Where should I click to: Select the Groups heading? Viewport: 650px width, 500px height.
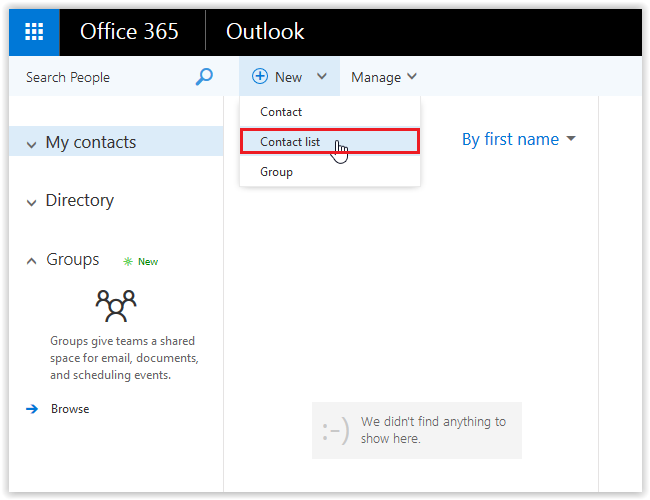(73, 260)
